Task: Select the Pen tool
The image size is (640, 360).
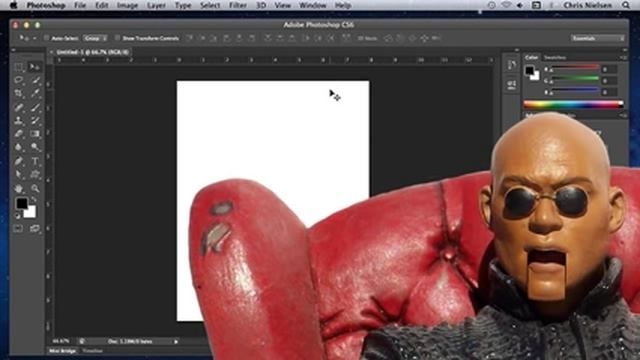Action: click(x=19, y=161)
